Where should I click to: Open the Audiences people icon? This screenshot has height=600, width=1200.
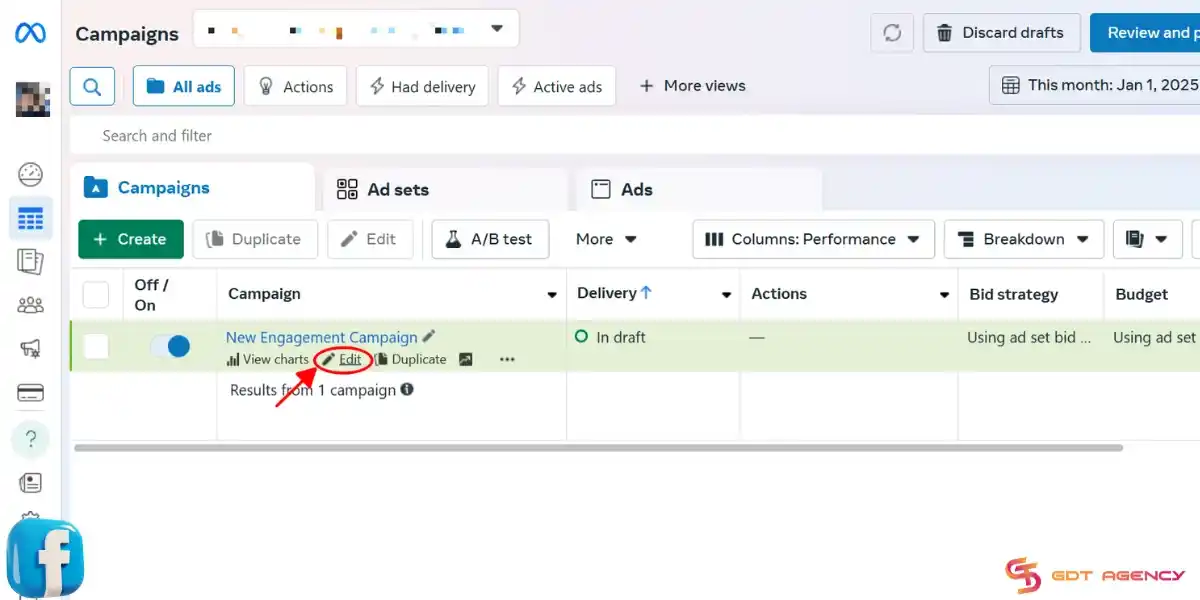(x=31, y=305)
